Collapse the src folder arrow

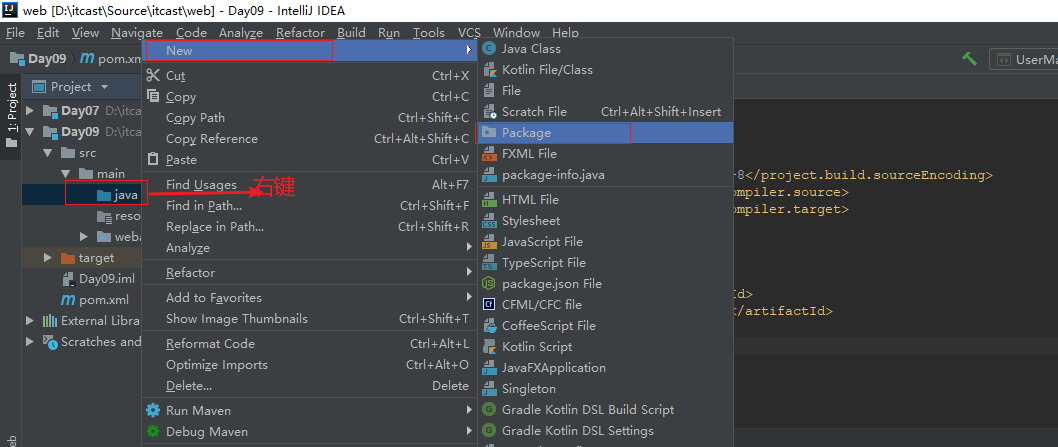[48, 153]
